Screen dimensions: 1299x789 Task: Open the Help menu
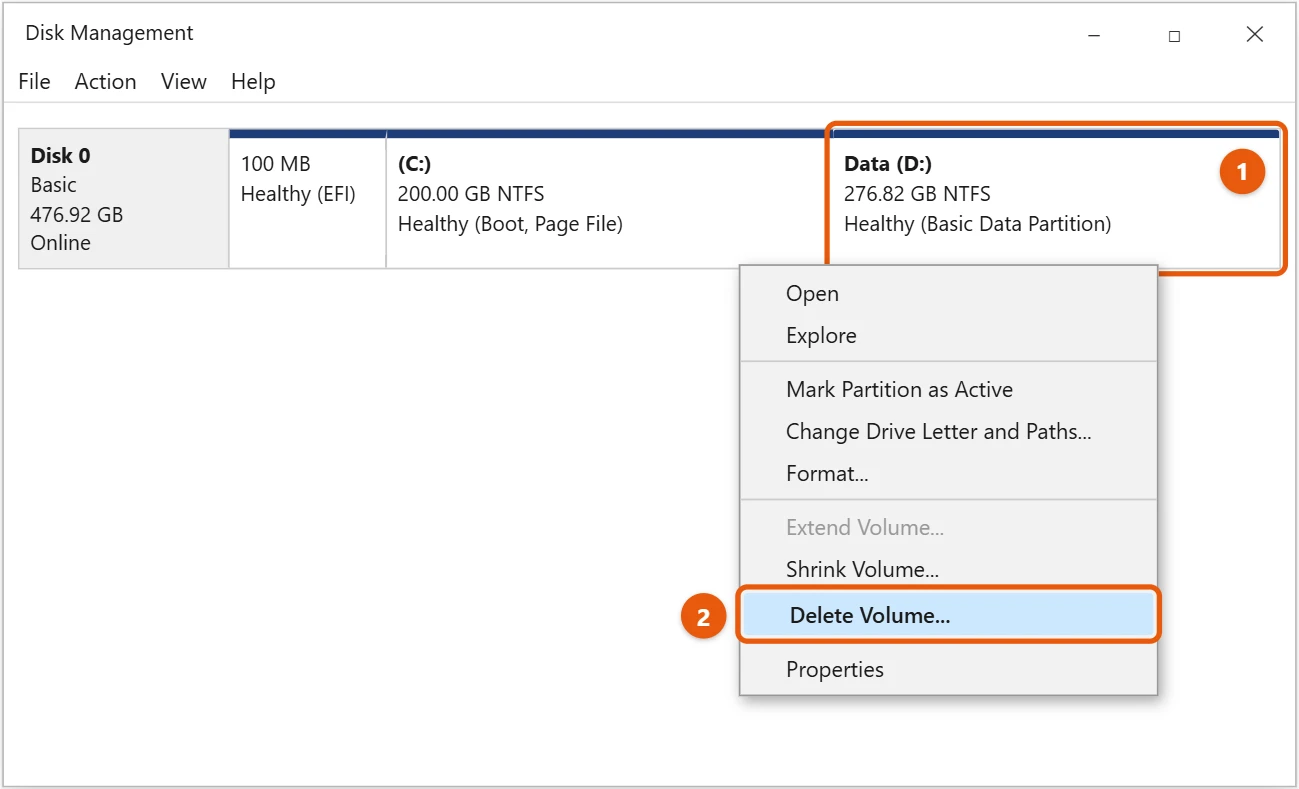(x=253, y=82)
